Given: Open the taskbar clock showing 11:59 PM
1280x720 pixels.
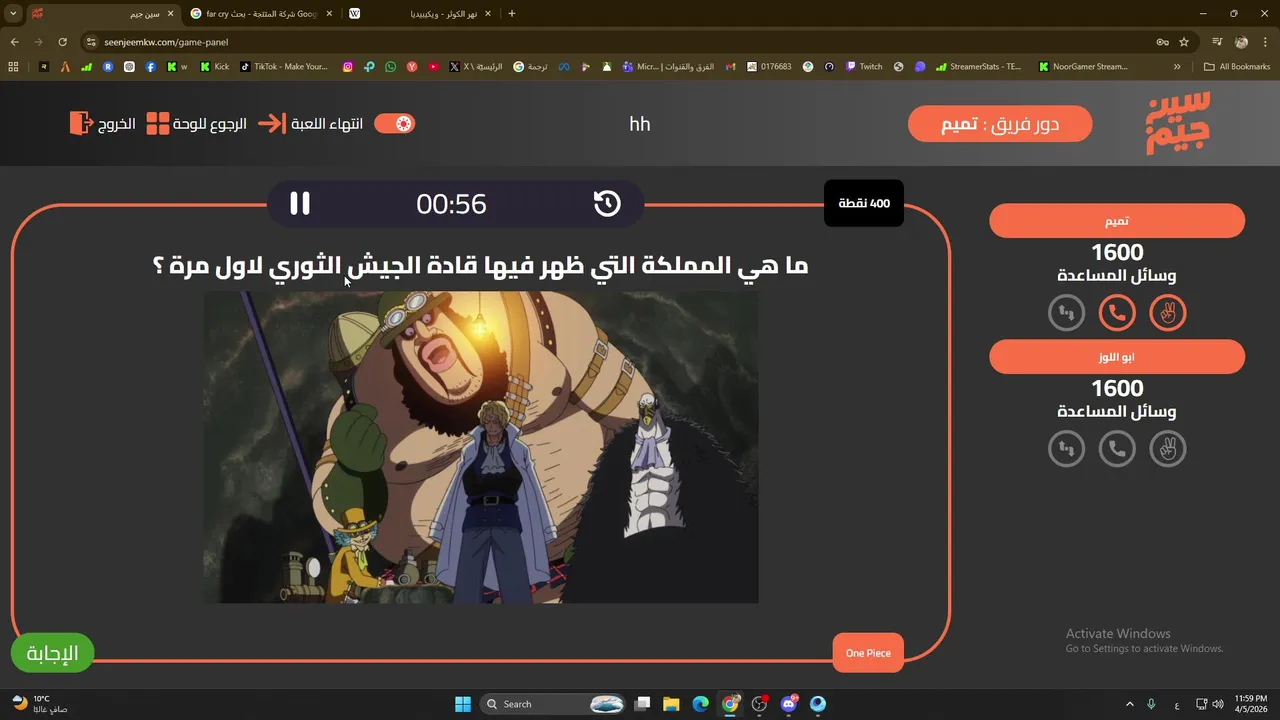Looking at the screenshot, I should tap(1250, 704).
